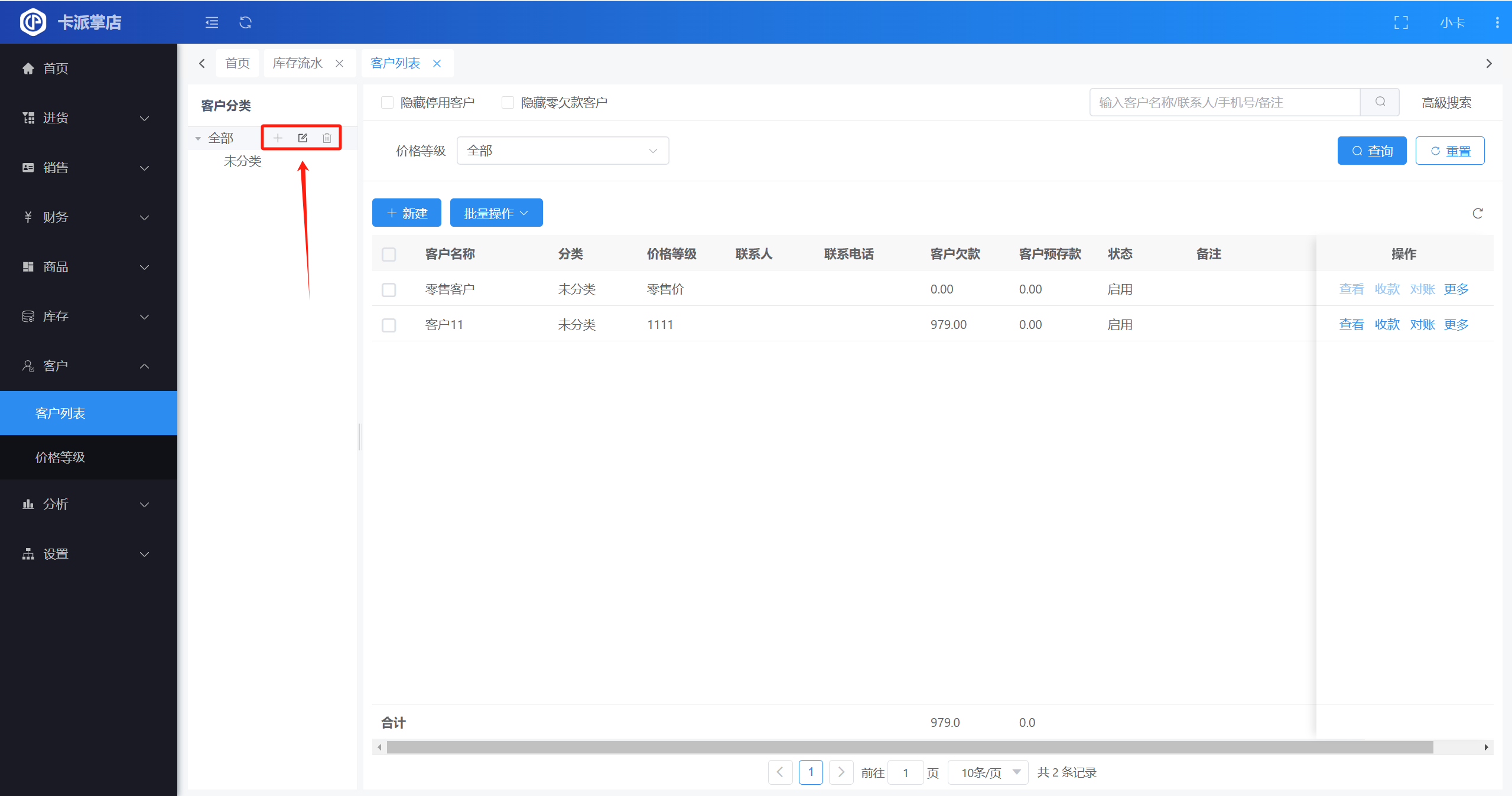This screenshot has height=796, width=1512.
Task: Select the 客户11 row checkbox
Action: click(x=389, y=325)
